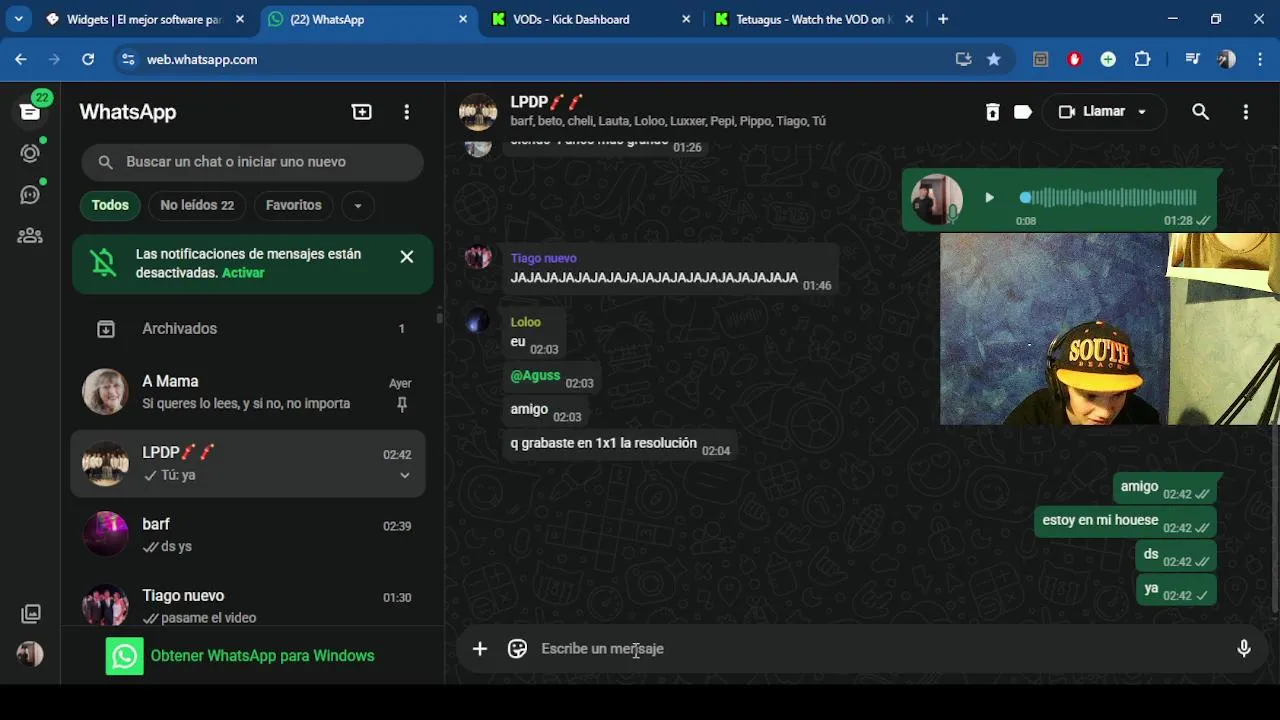Open the emoji and sticker picker
The height and width of the screenshot is (720, 1280).
click(517, 649)
